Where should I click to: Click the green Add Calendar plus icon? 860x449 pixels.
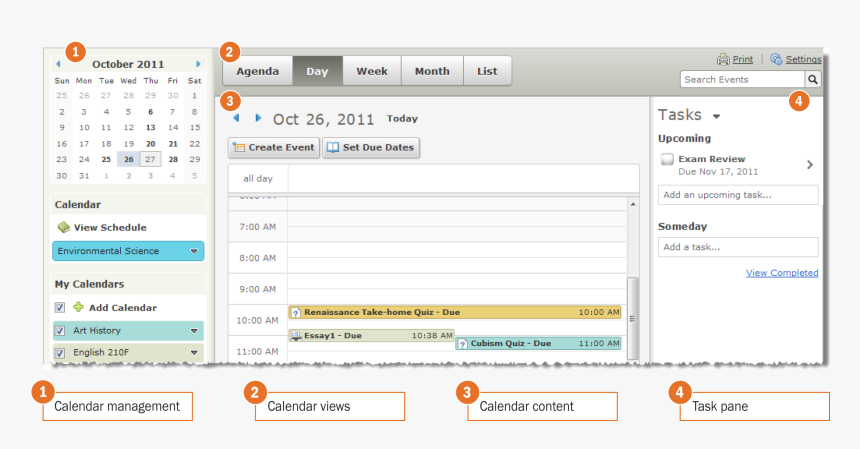click(78, 307)
